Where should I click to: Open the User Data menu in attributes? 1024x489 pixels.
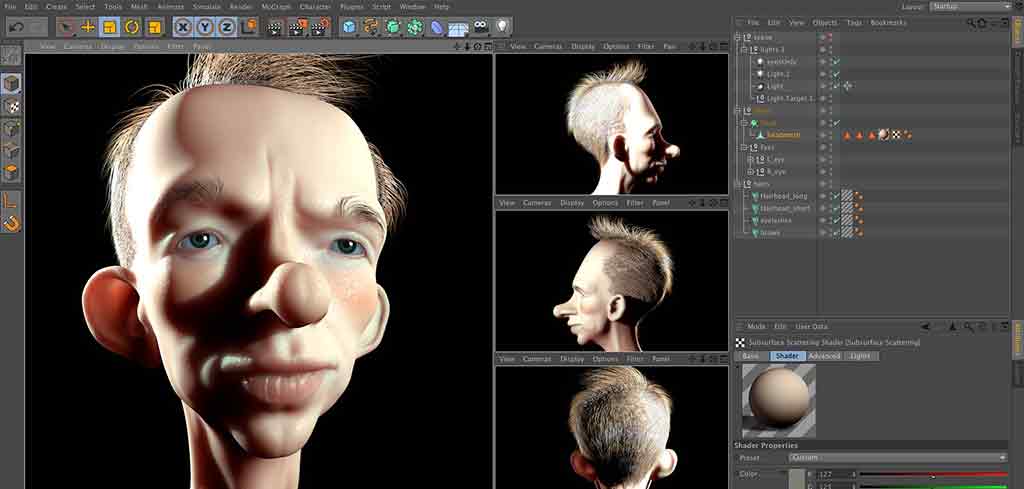pyautogui.click(x=811, y=326)
